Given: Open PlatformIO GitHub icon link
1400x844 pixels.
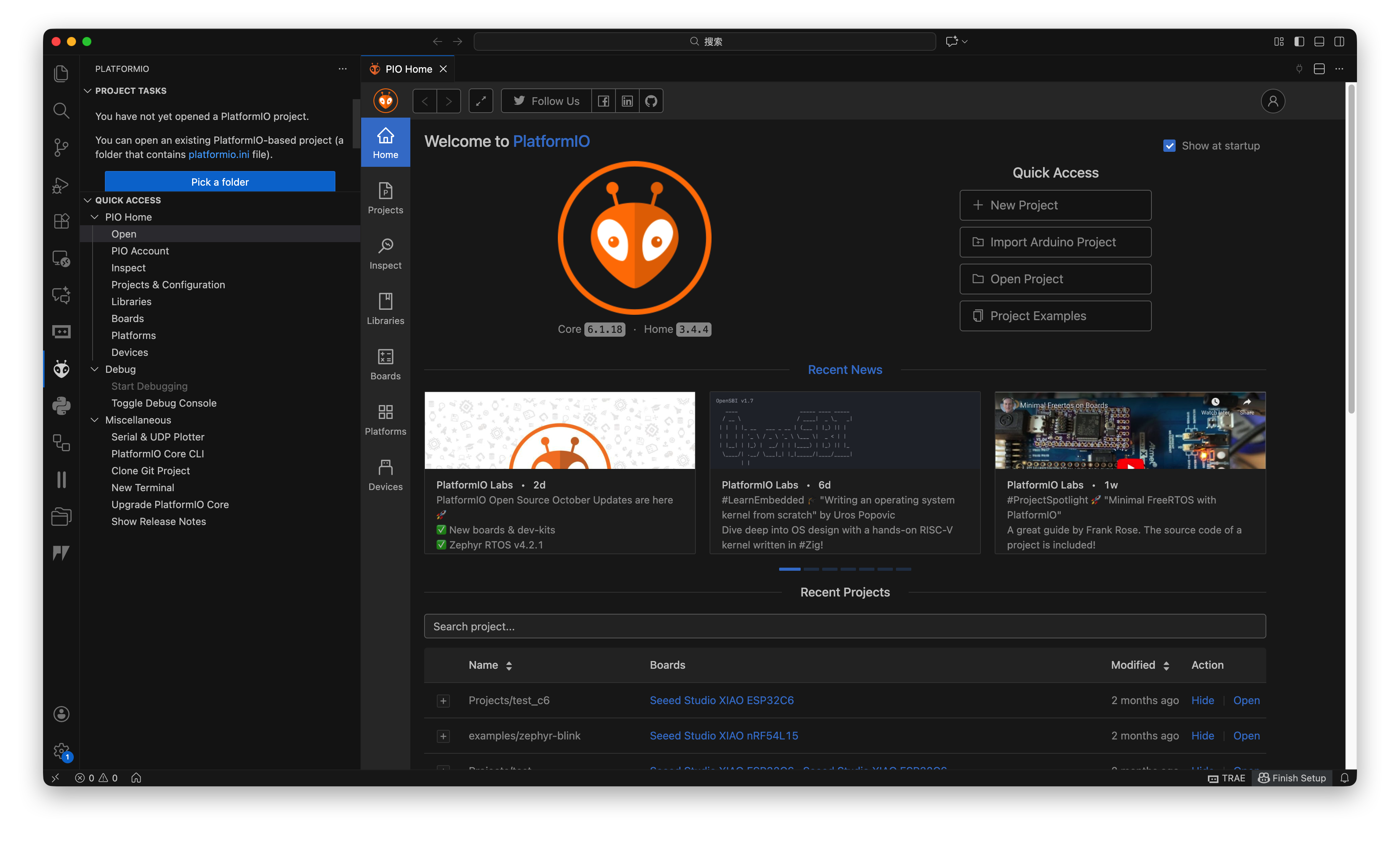Looking at the screenshot, I should click(651, 101).
